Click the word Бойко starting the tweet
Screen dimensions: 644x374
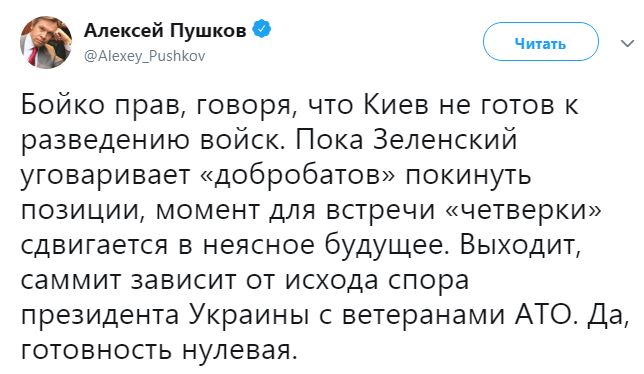click(x=63, y=104)
